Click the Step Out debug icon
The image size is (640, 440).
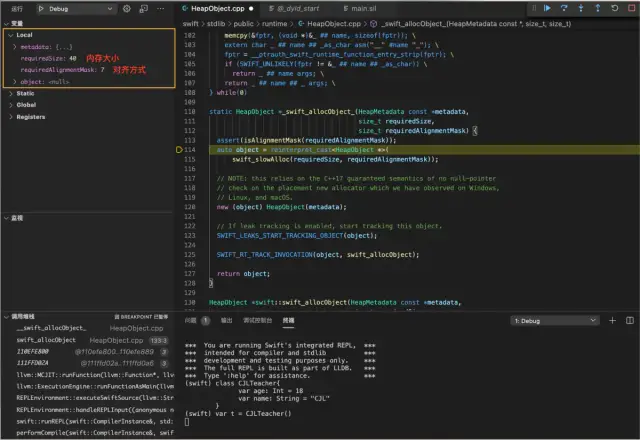point(598,8)
